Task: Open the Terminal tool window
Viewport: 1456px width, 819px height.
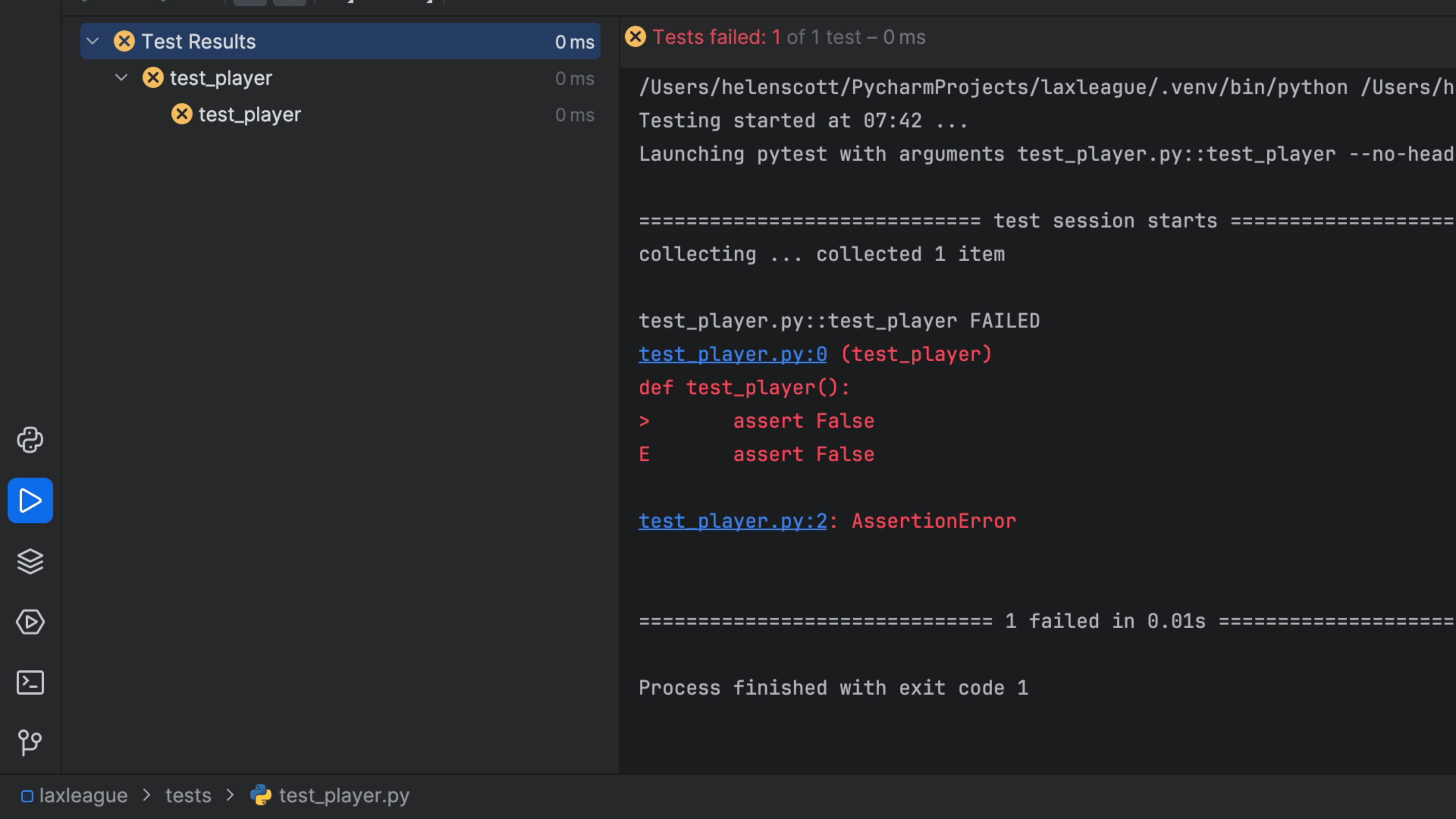Action: 30,682
